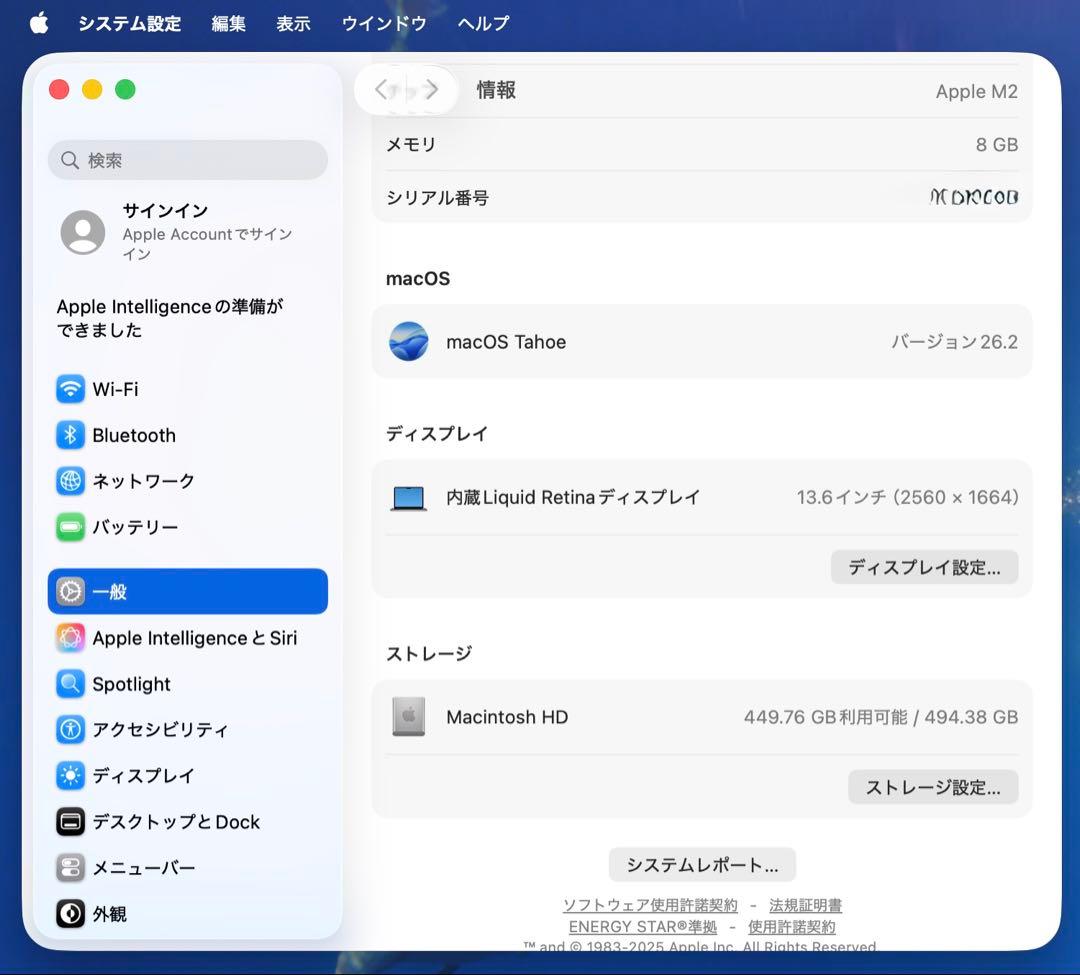Select ネットワーク label in sidebar
Screen dimensions: 1080x975
(143, 481)
